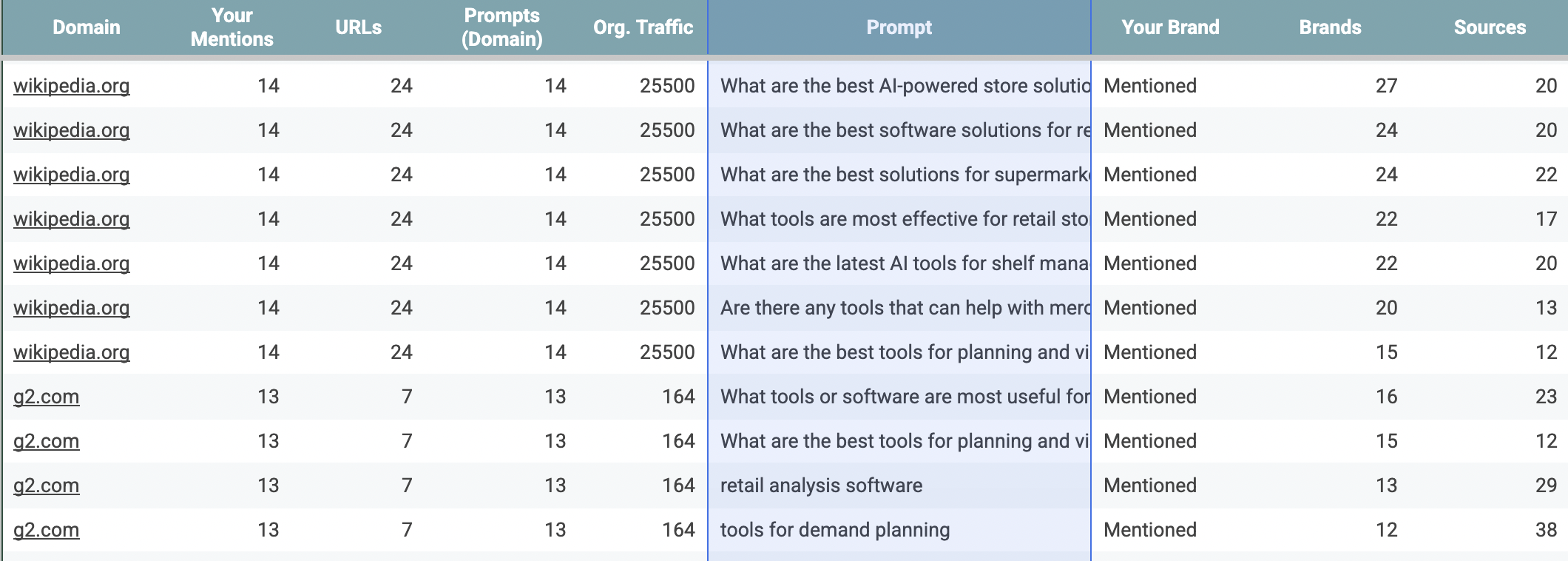Screen dimensions: 1568x561
Task: Select Brands value 27 in the table
Action: click(x=1386, y=86)
